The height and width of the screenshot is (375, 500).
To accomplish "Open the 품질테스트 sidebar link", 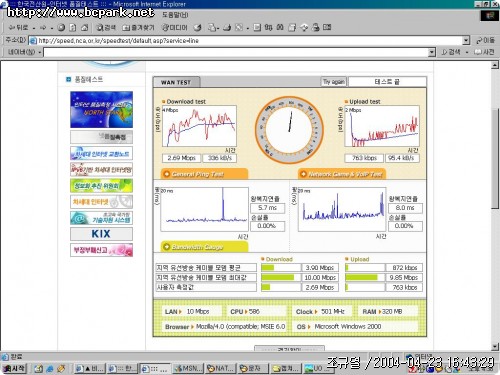I will pyautogui.click(x=89, y=79).
